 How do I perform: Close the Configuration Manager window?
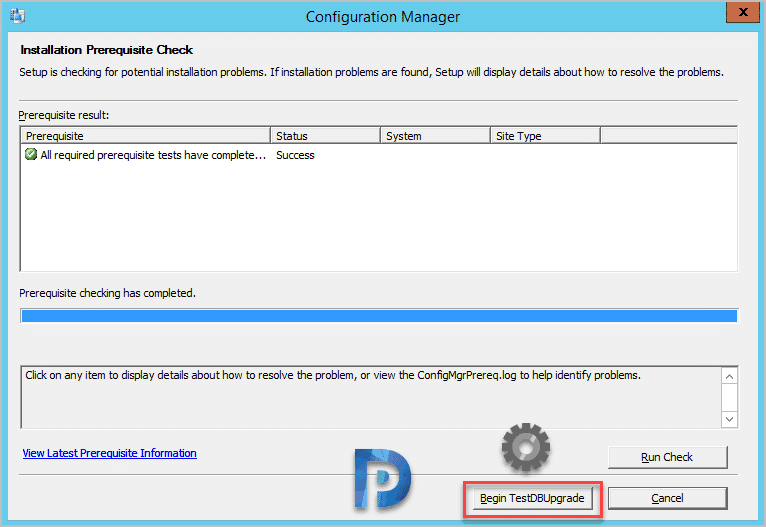(743, 12)
